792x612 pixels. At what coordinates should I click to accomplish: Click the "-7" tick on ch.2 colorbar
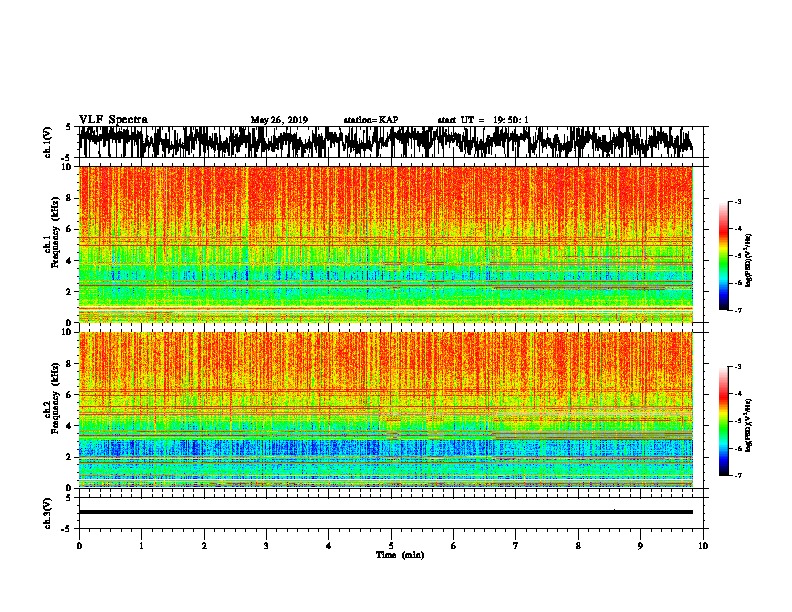point(737,476)
